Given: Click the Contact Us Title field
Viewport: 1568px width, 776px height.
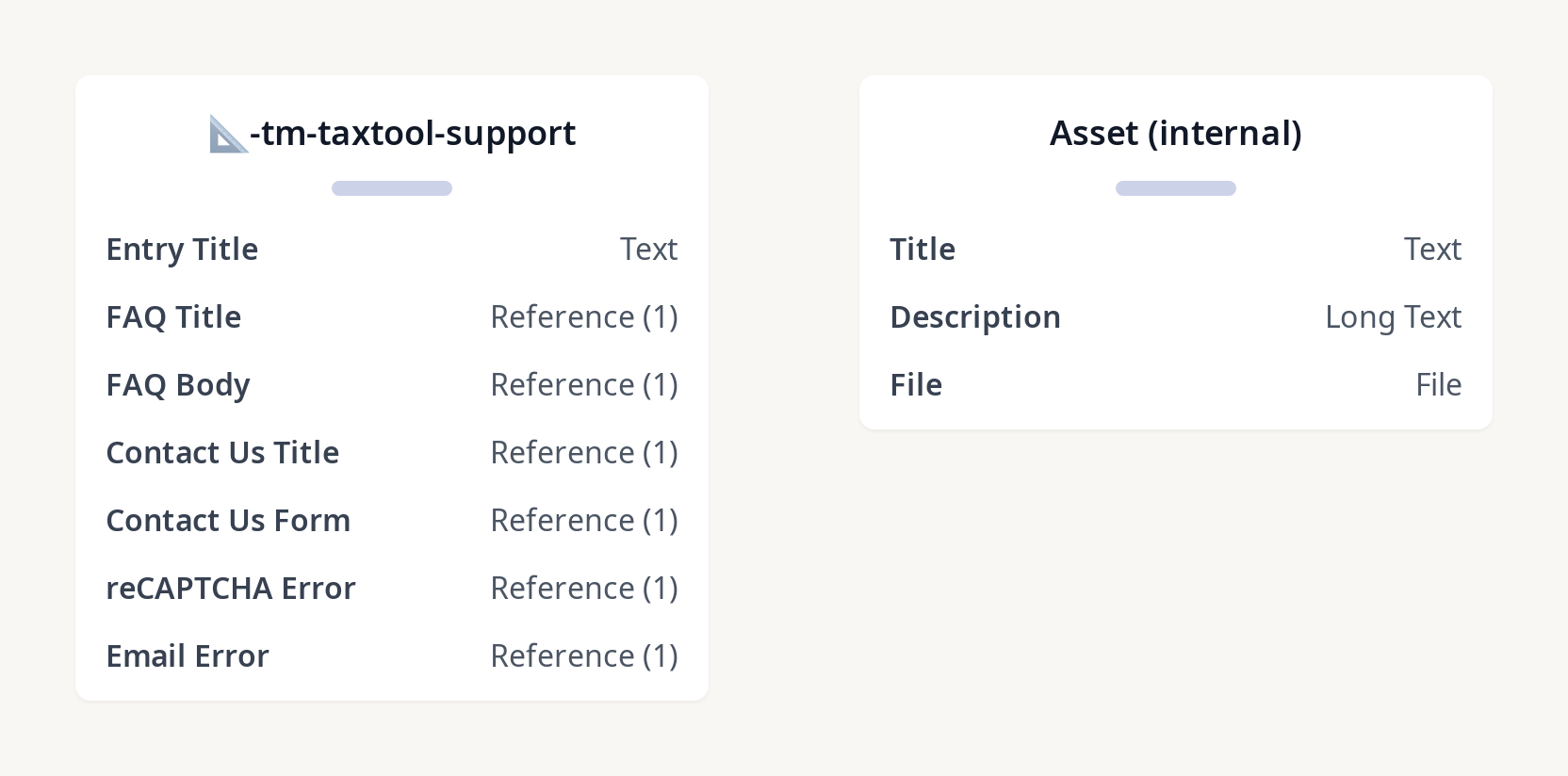Looking at the screenshot, I should (x=222, y=453).
